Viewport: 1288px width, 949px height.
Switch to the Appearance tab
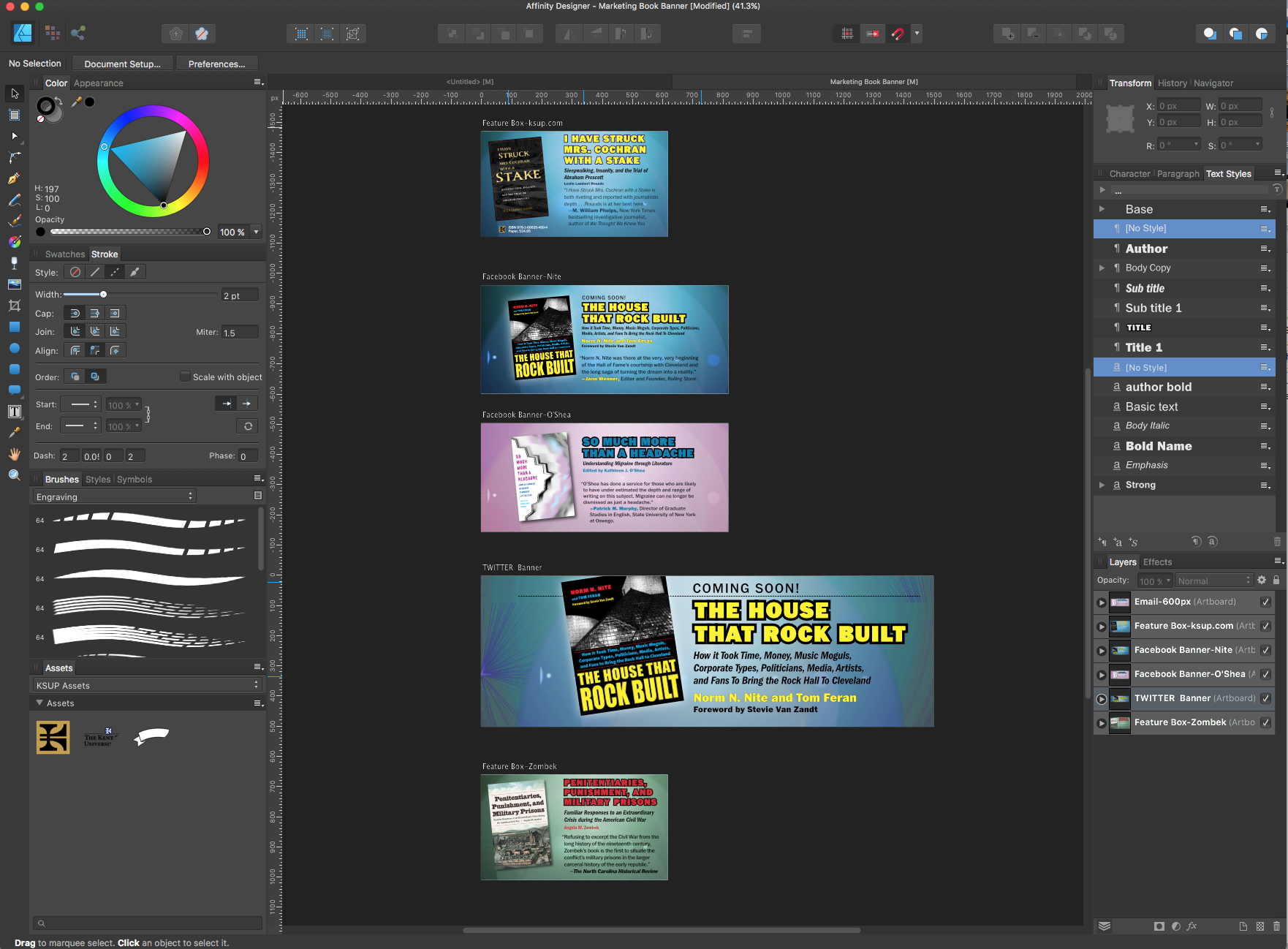99,83
